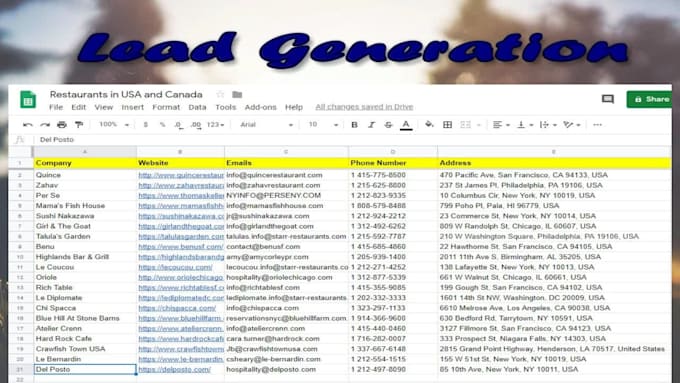Toggle strikethrough formatting

(x=388, y=124)
